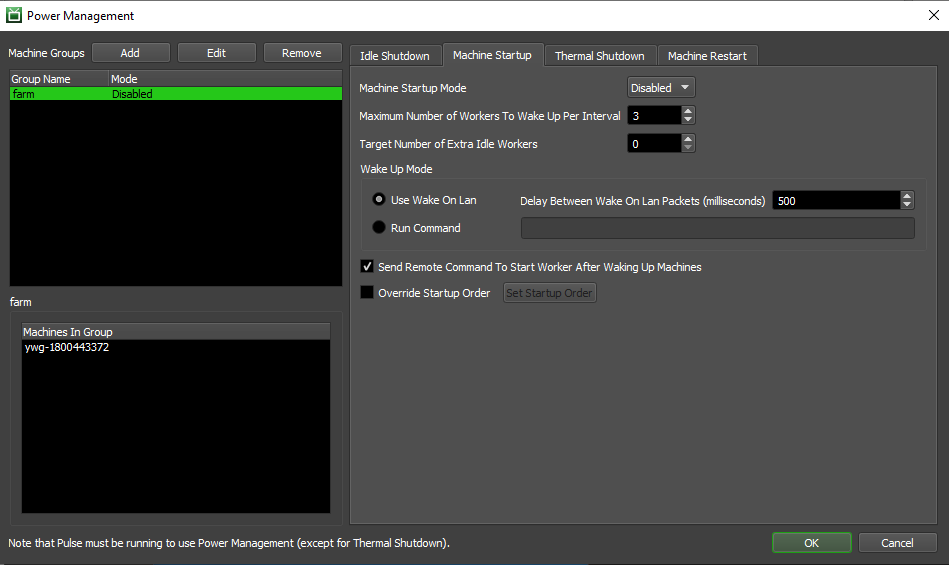This screenshot has width=949, height=565.
Task: Decrease Target Number of Extra Idle Workers
Action: coord(687,148)
